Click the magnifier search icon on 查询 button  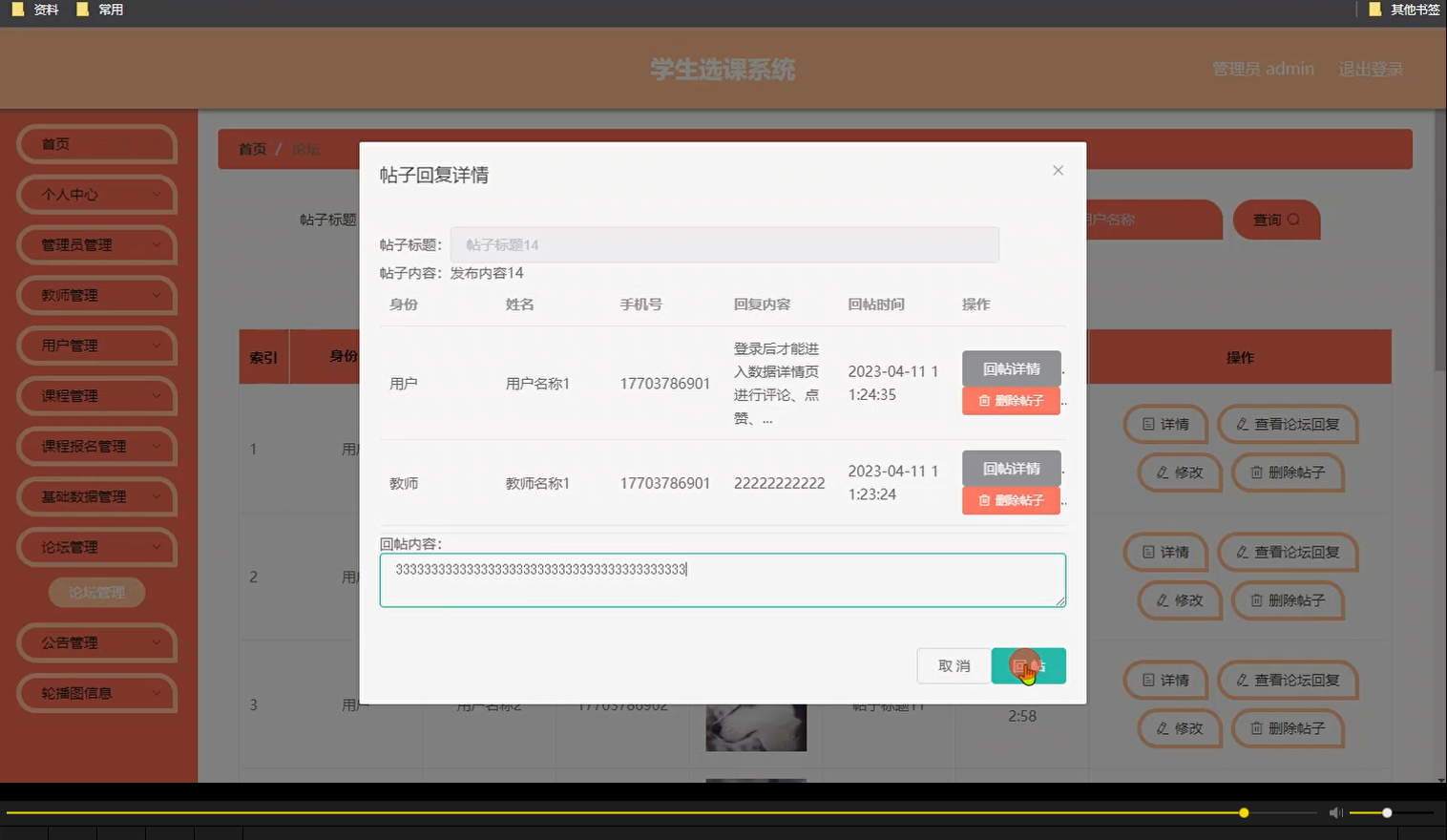[1294, 220]
